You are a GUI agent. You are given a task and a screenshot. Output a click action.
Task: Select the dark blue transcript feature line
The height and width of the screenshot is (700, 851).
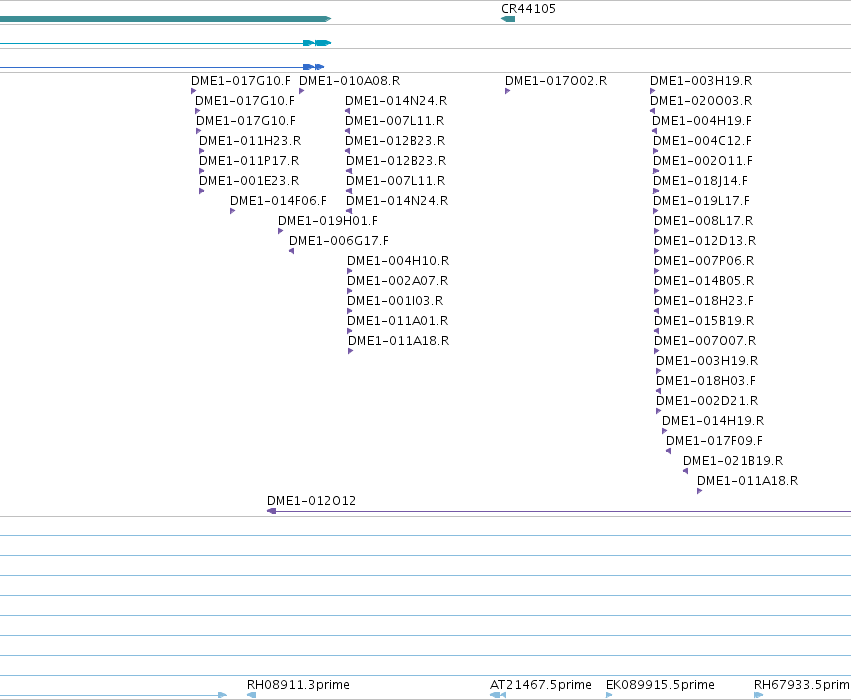pyautogui.click(x=162, y=67)
